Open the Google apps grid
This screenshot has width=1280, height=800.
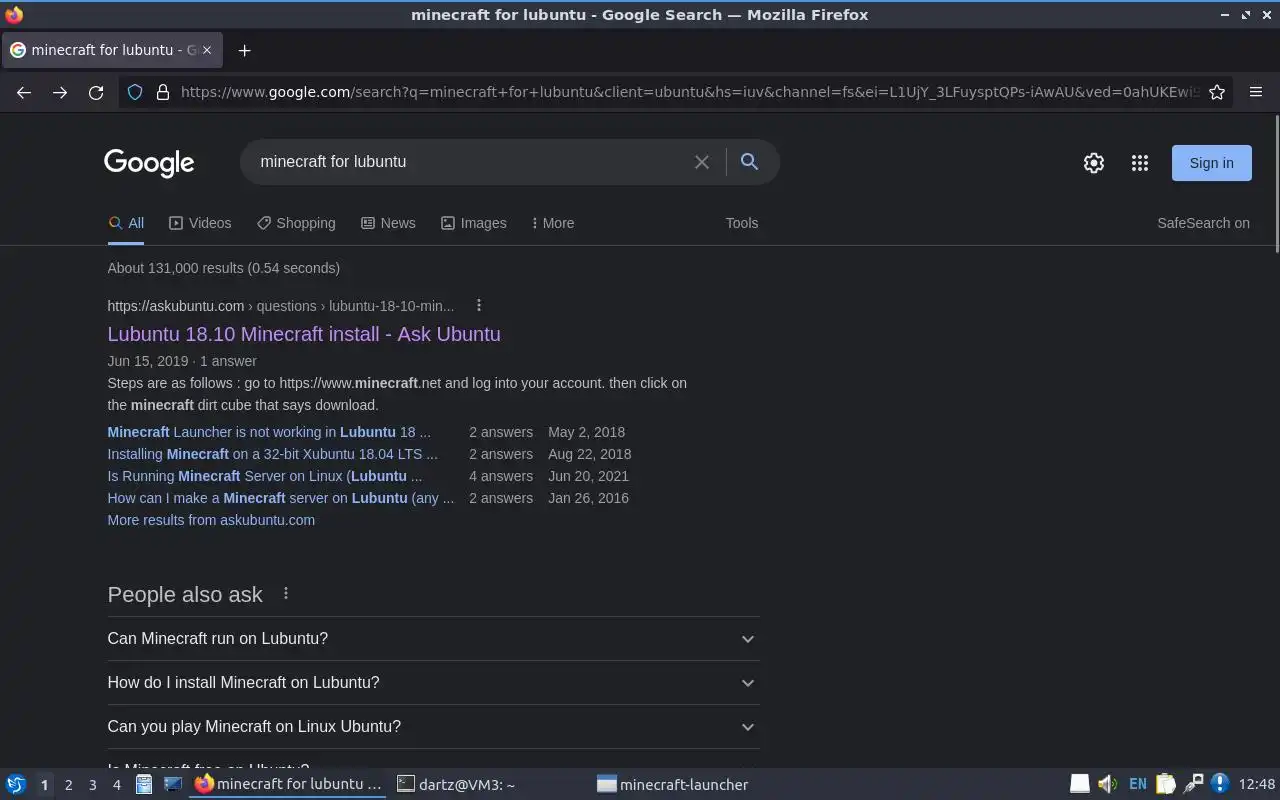[x=1140, y=163]
